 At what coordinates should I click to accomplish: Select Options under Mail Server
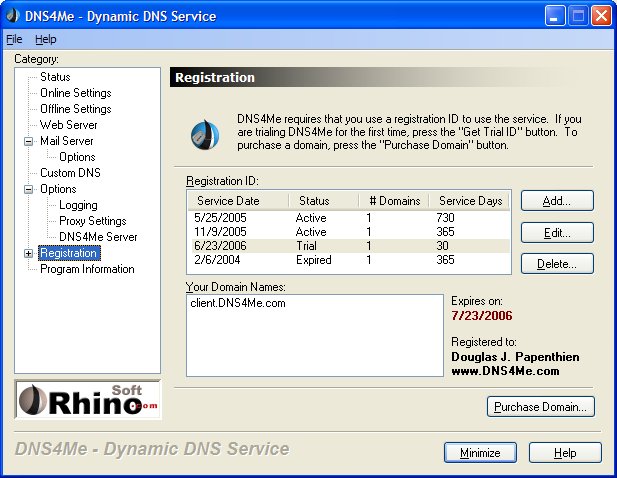tap(77, 157)
